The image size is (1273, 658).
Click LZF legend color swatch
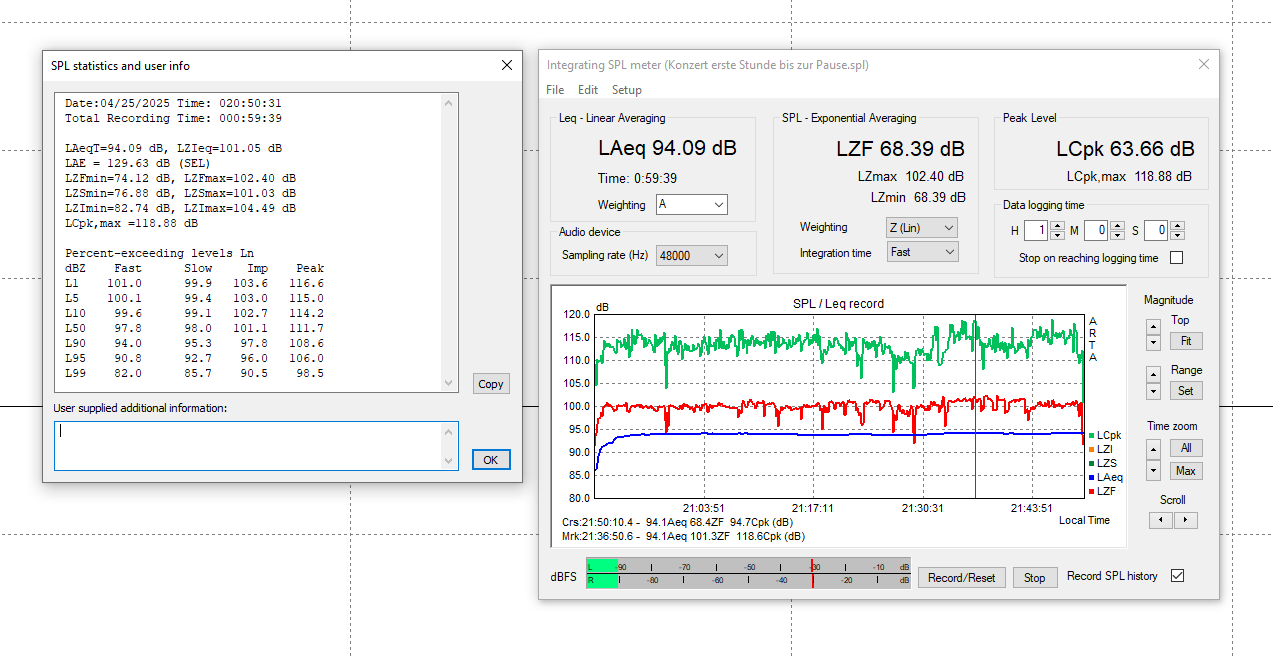[1091, 491]
